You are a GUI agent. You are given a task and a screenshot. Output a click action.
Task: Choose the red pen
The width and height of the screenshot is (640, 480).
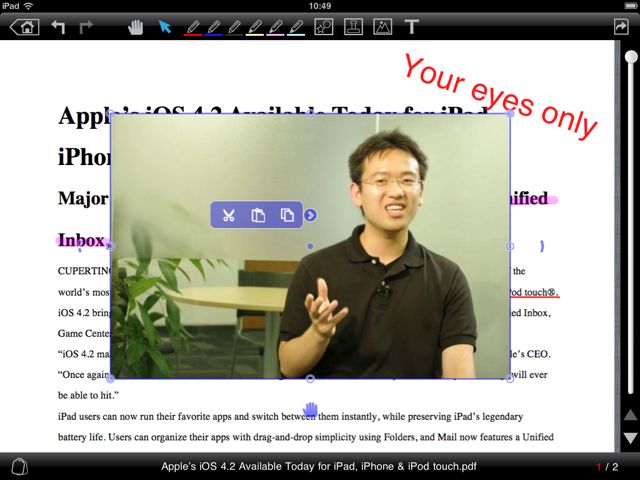(x=193, y=28)
